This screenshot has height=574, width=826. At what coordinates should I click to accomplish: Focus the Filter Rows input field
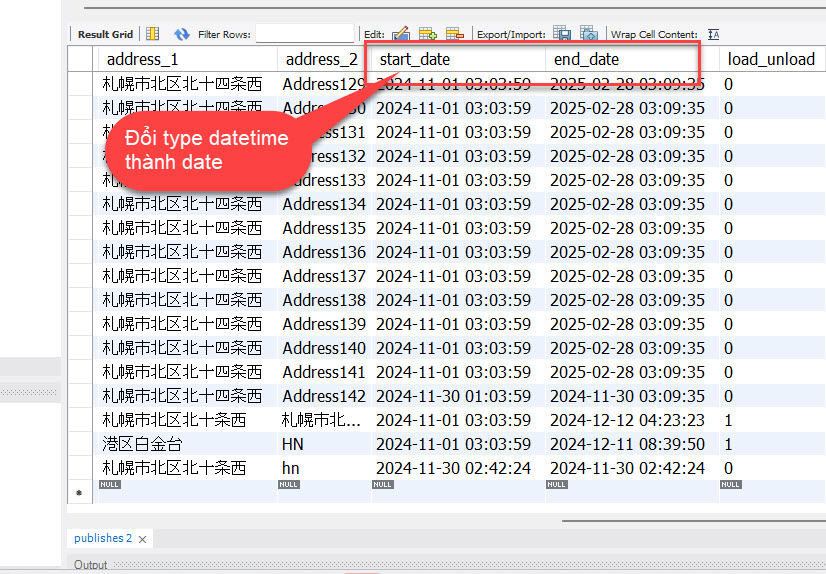[x=305, y=34]
